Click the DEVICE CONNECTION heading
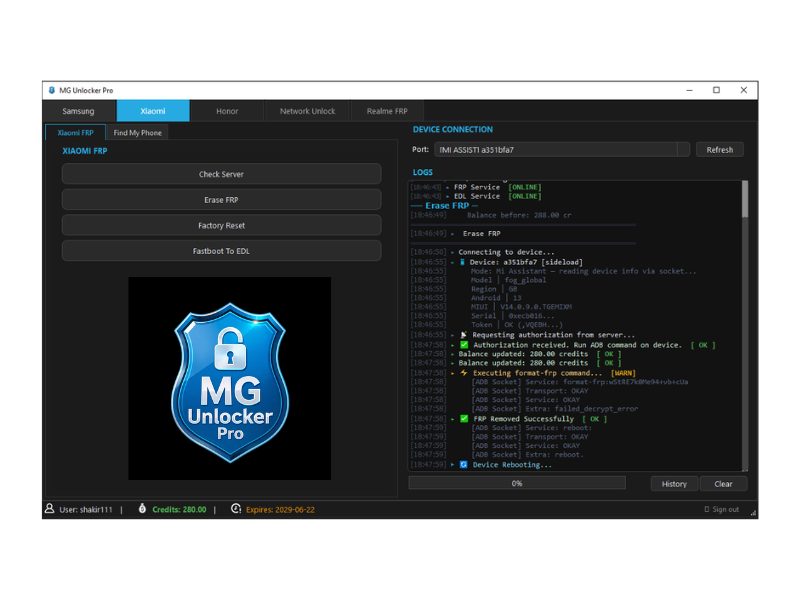This screenshot has height=600, width=800. click(x=453, y=130)
